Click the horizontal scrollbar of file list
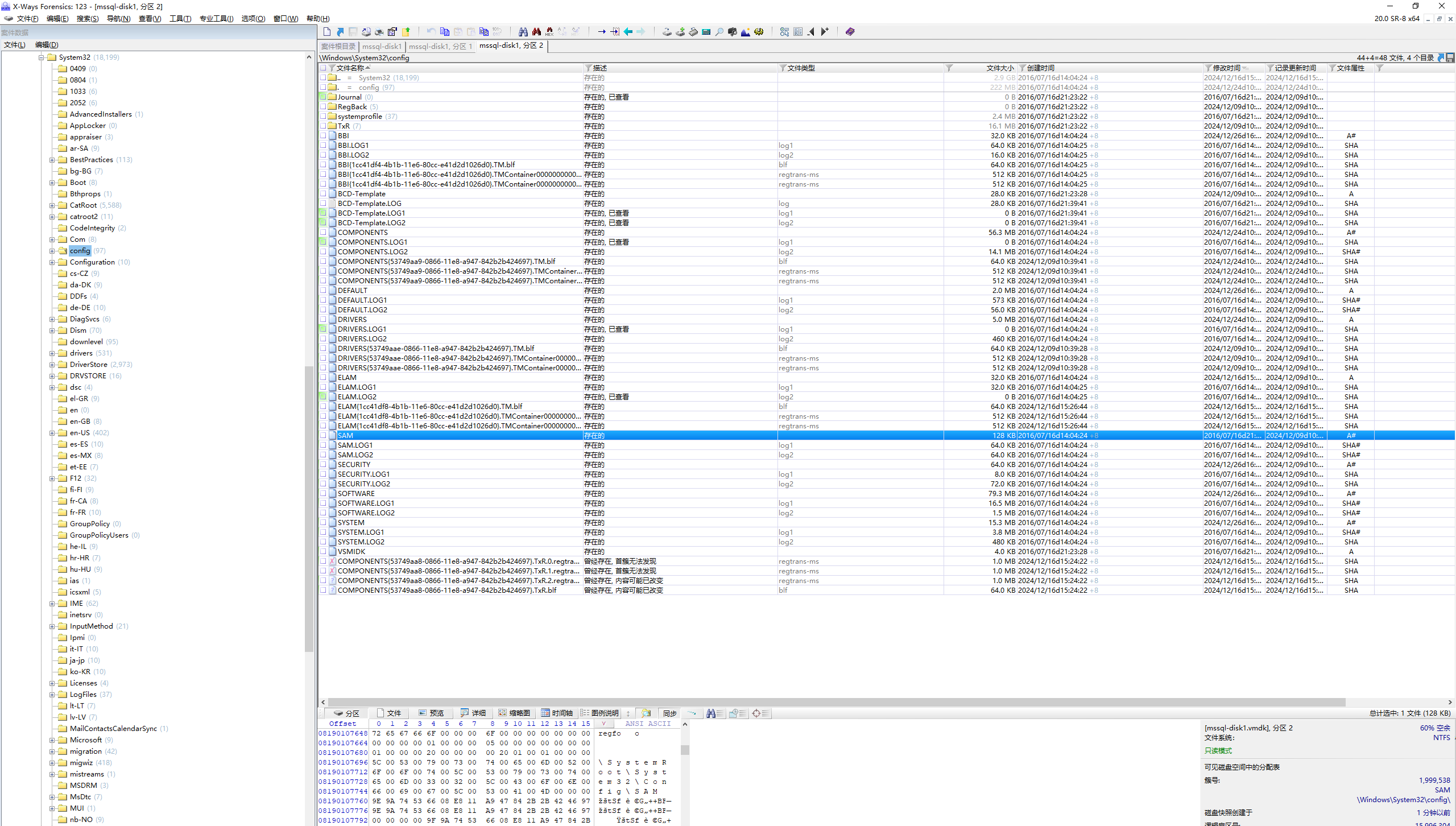Image resolution: width=1456 pixels, height=826 pixels. click(x=837, y=702)
